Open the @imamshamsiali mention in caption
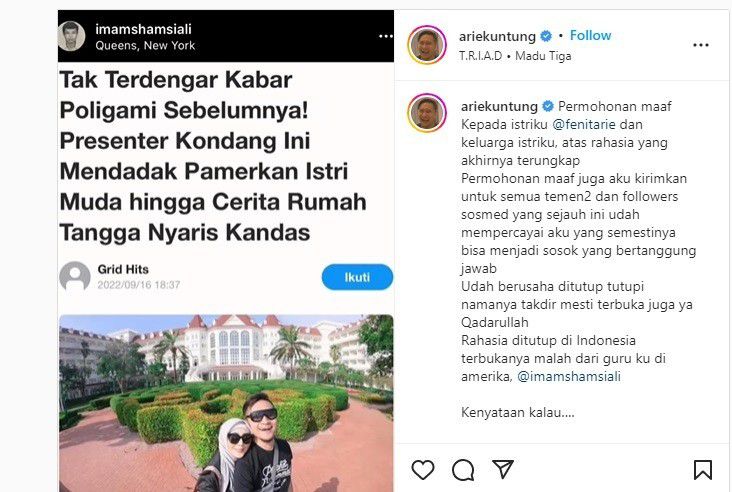 569,376
